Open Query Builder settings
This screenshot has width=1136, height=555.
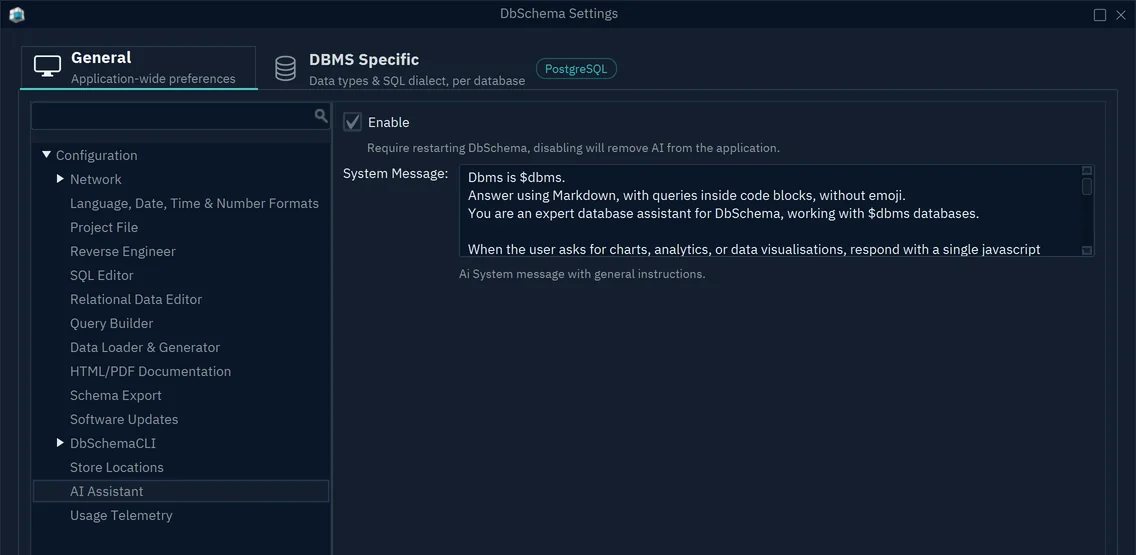coord(112,323)
